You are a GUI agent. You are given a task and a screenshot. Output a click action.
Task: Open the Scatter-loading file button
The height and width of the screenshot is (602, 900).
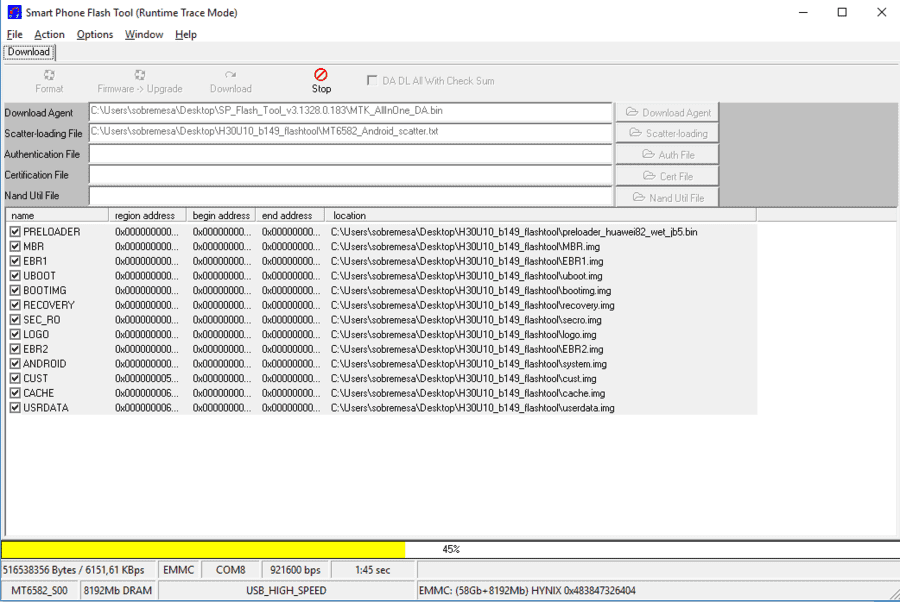point(668,133)
